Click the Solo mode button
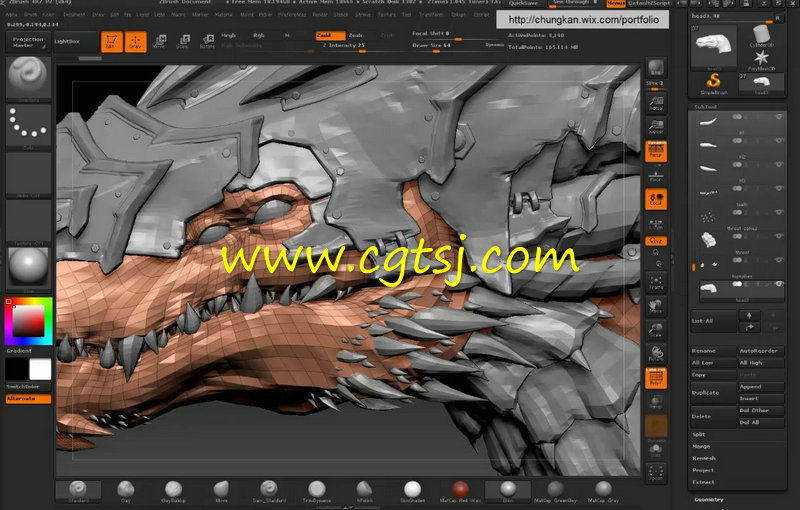 point(656,450)
